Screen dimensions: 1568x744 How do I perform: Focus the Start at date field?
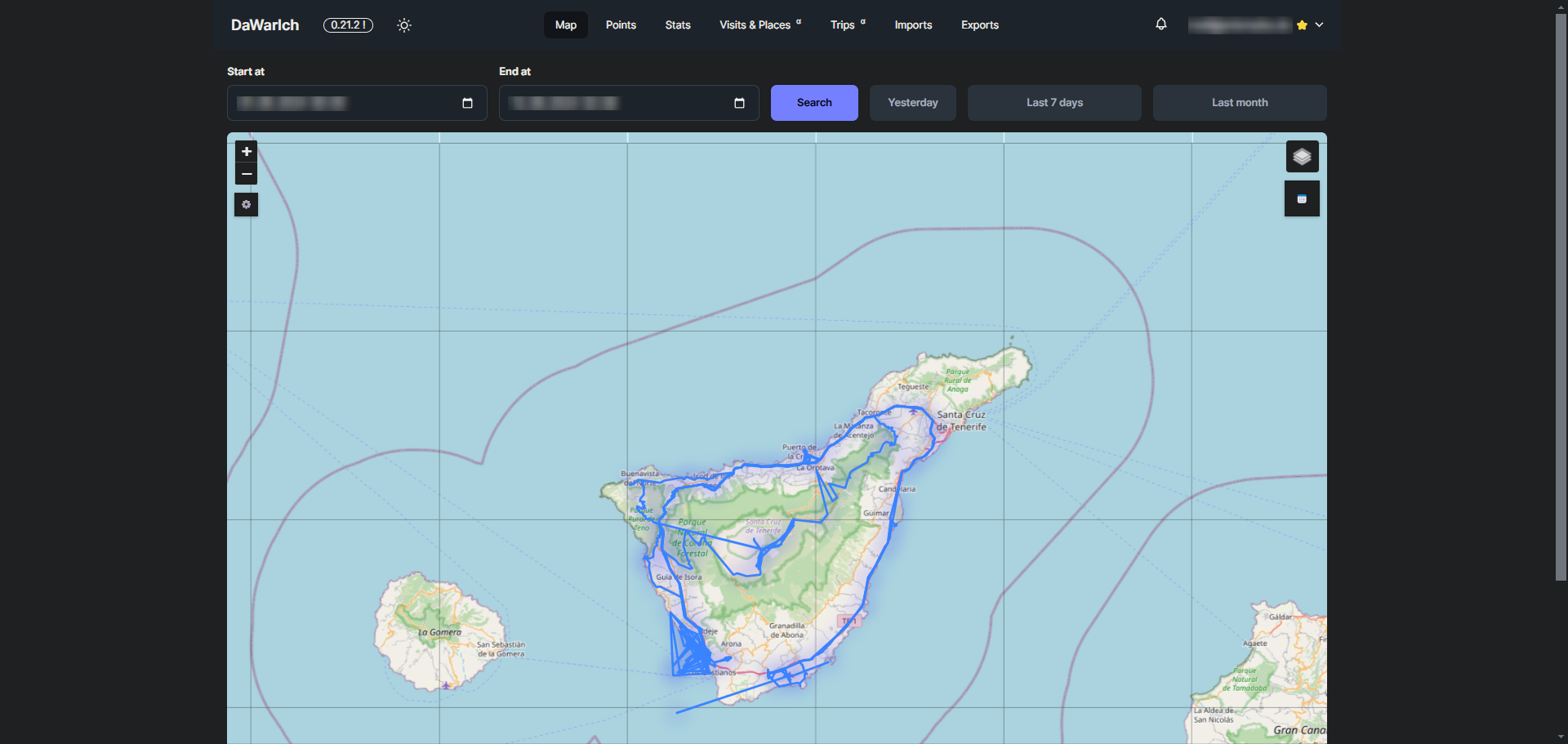click(x=357, y=103)
